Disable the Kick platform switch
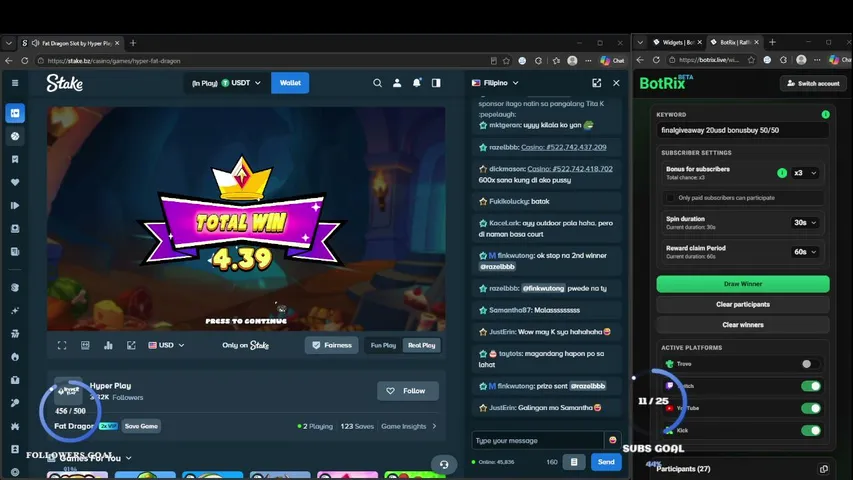853x480 pixels. [811, 430]
